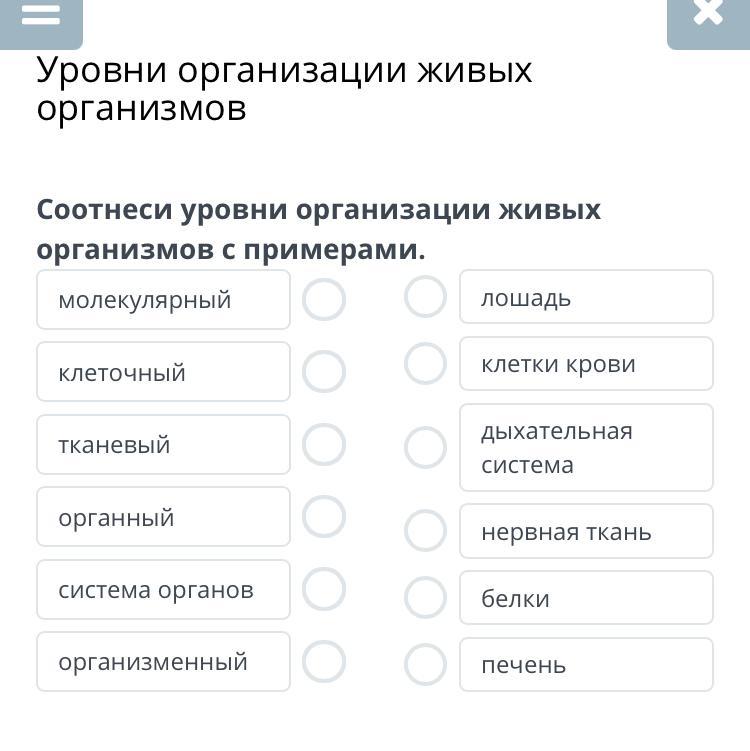The height and width of the screenshot is (751, 750).
Task: Select the radio circle next to клеточный
Action: (324, 372)
